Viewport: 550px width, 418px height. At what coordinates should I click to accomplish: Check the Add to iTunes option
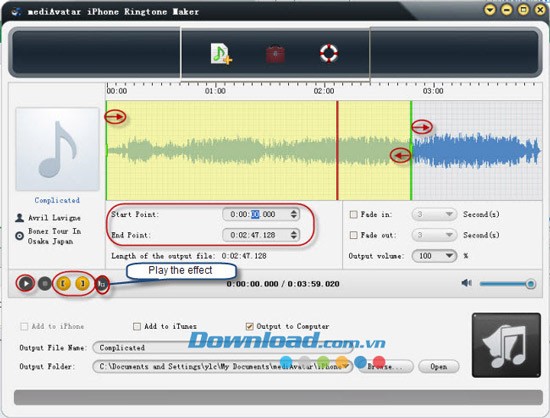tap(137, 326)
